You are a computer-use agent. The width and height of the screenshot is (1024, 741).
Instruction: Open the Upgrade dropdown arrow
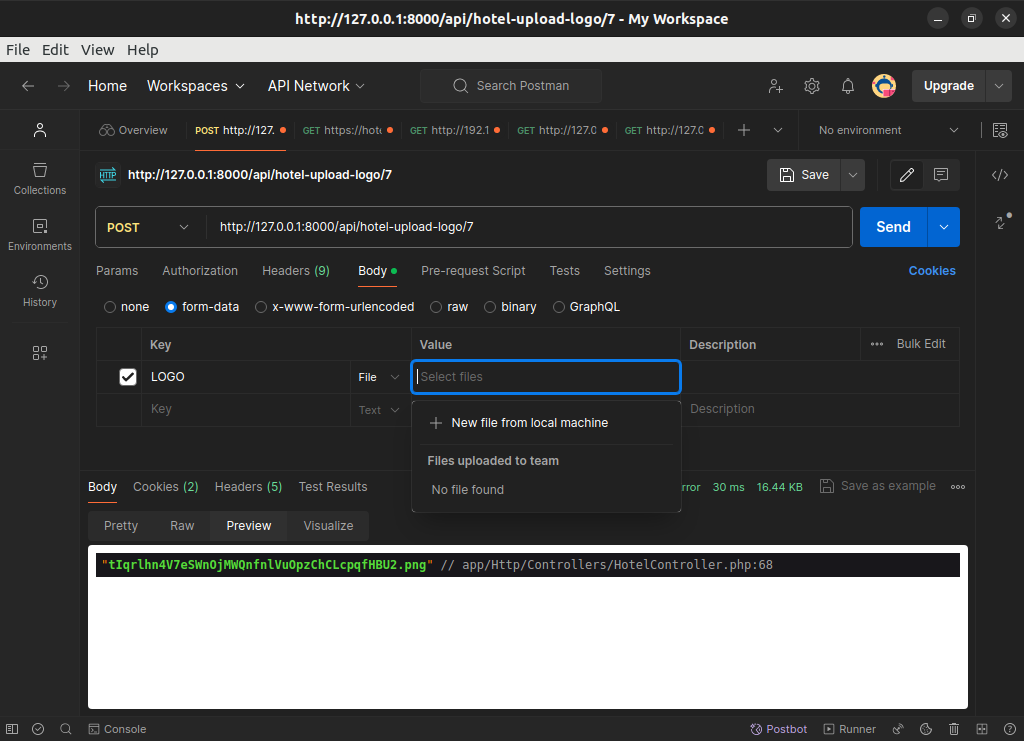point(999,86)
